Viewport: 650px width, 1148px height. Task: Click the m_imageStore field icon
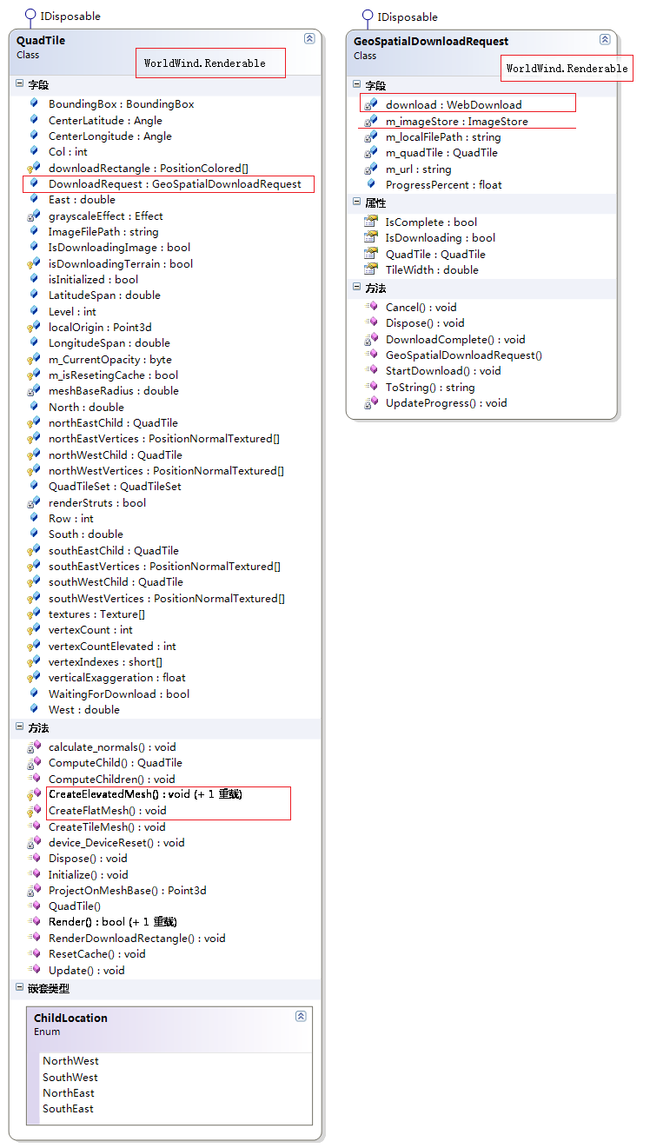[x=371, y=121]
